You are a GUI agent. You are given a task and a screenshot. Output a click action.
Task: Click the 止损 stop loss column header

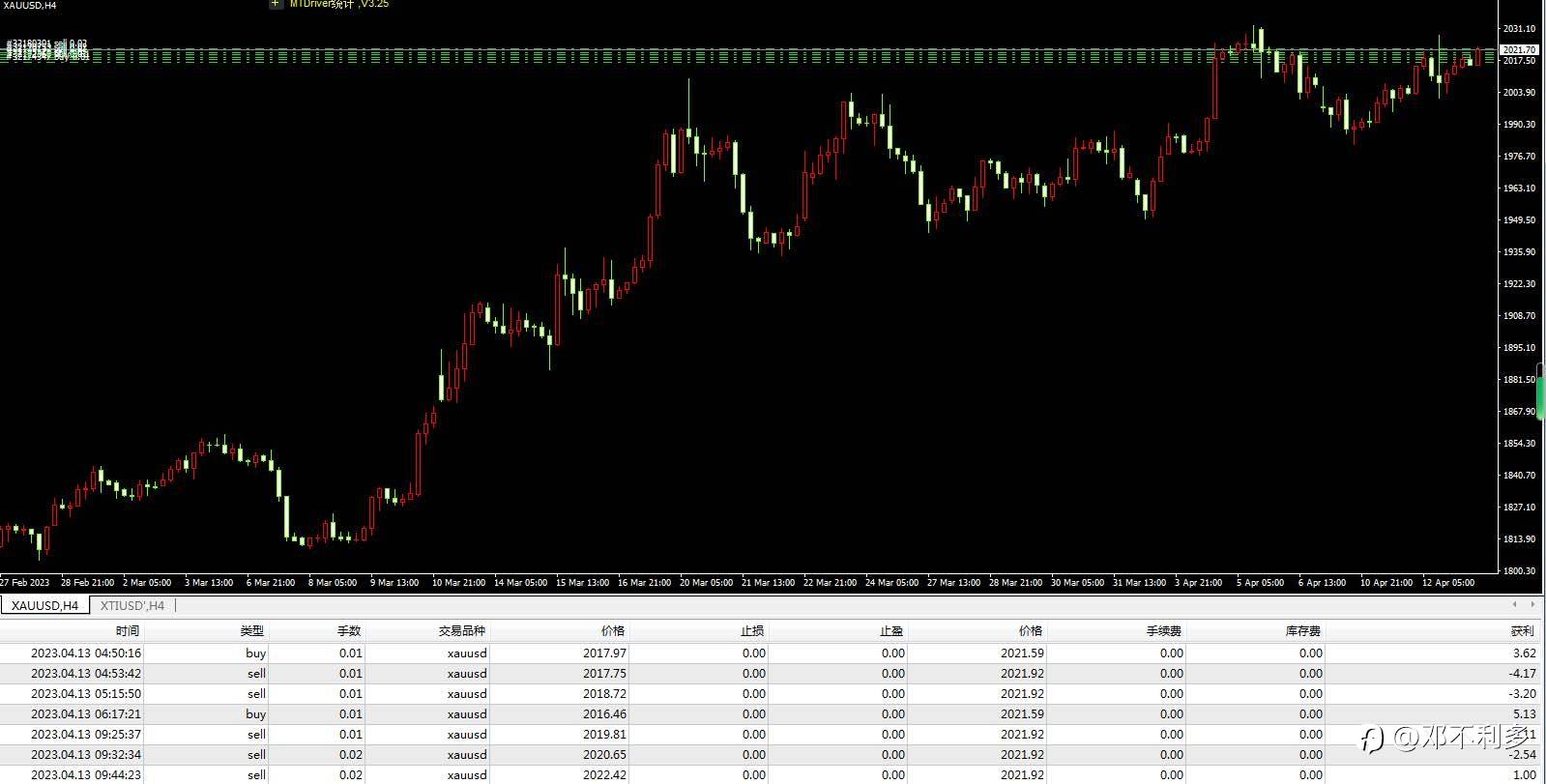[x=752, y=630]
